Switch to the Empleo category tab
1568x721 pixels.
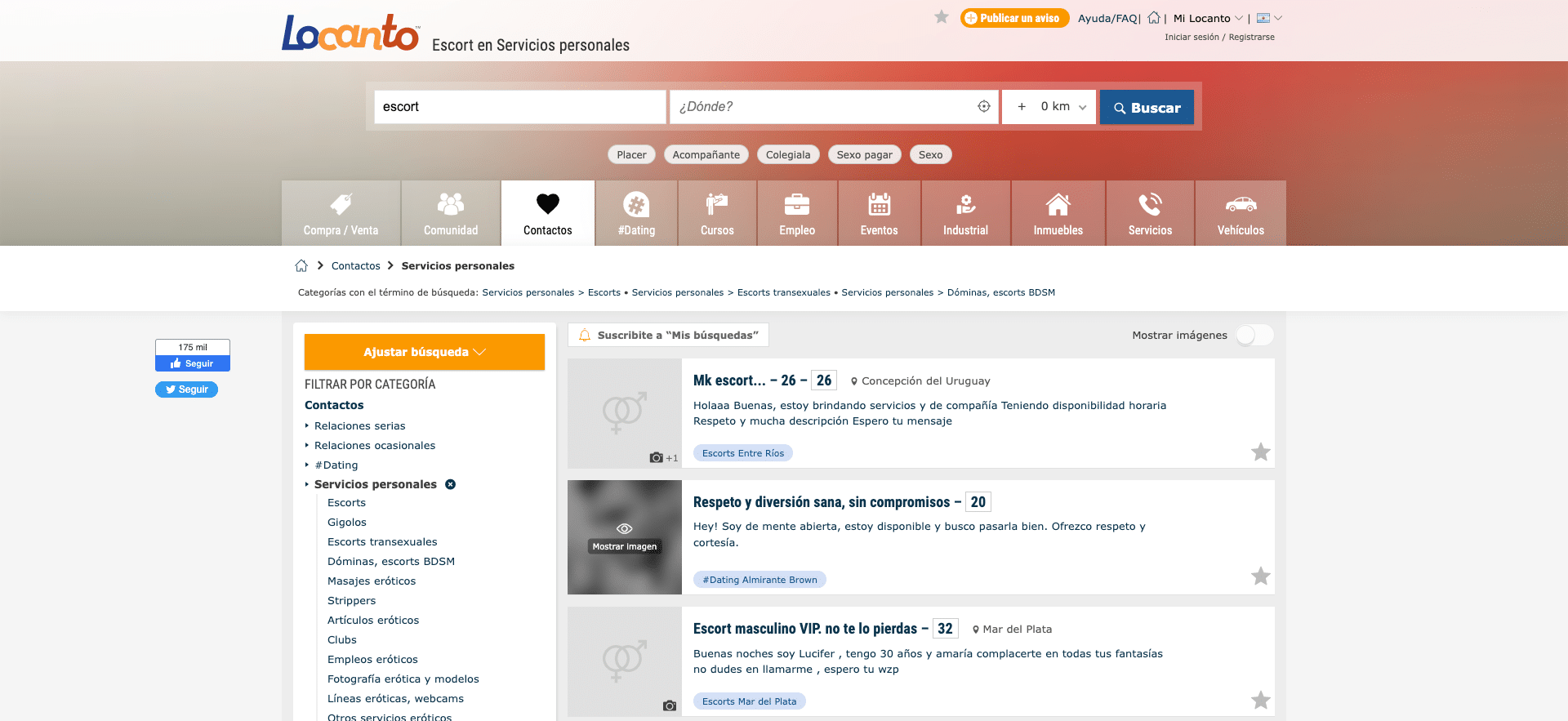(797, 213)
